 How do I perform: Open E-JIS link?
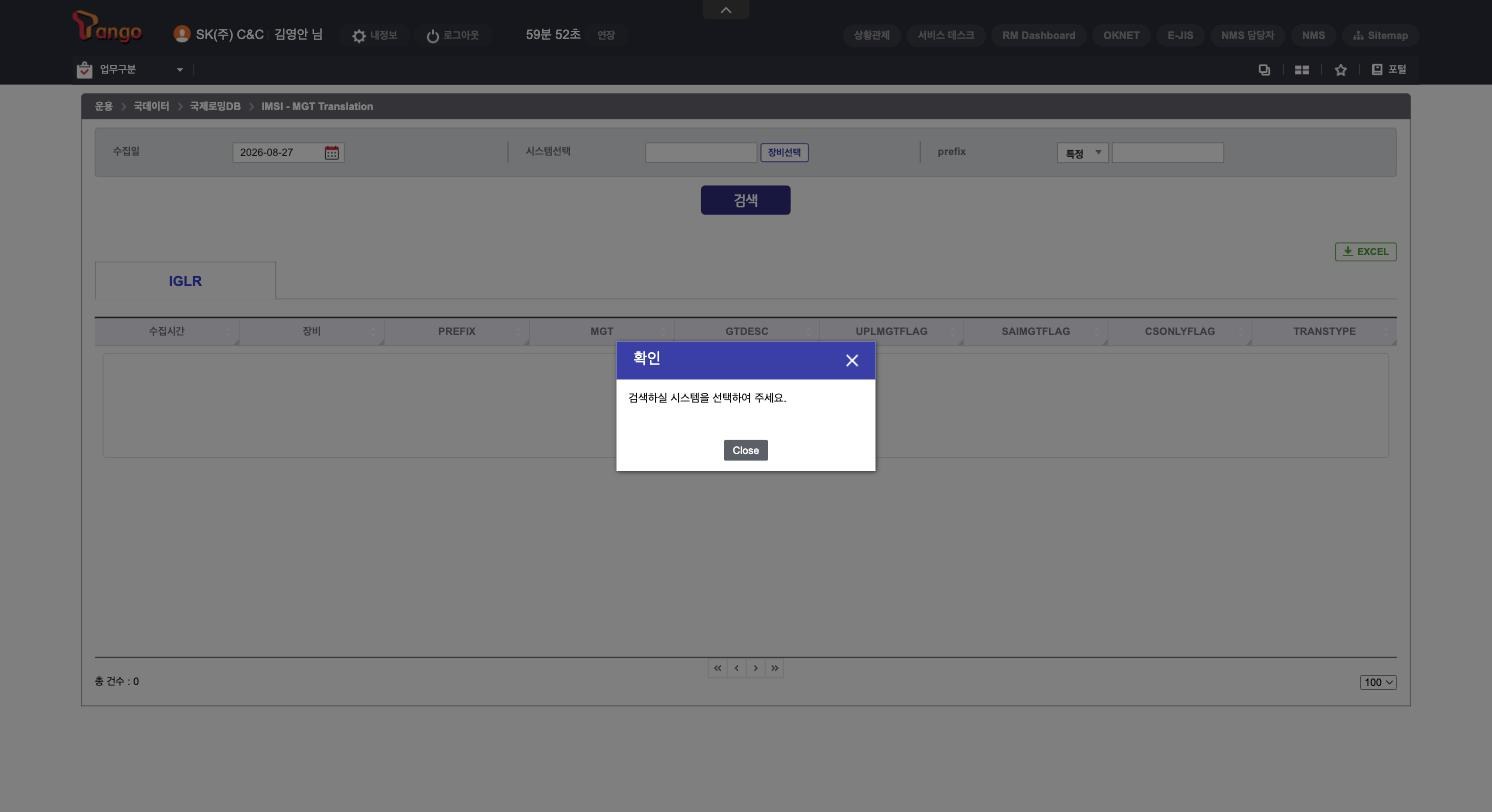[x=1180, y=35]
